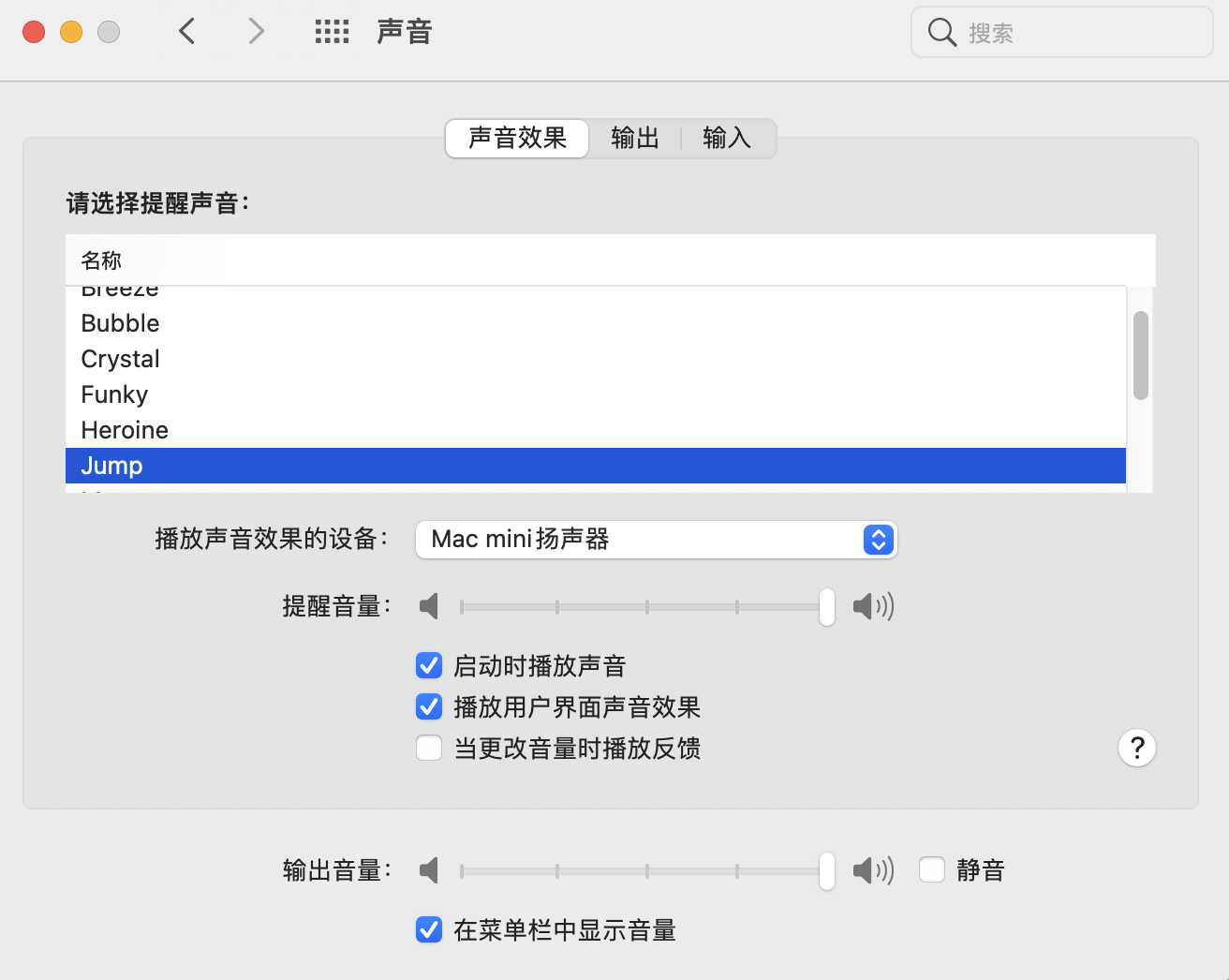Open the Mac mini扬声器 device dropdown
The image size is (1229, 980).
tap(656, 540)
